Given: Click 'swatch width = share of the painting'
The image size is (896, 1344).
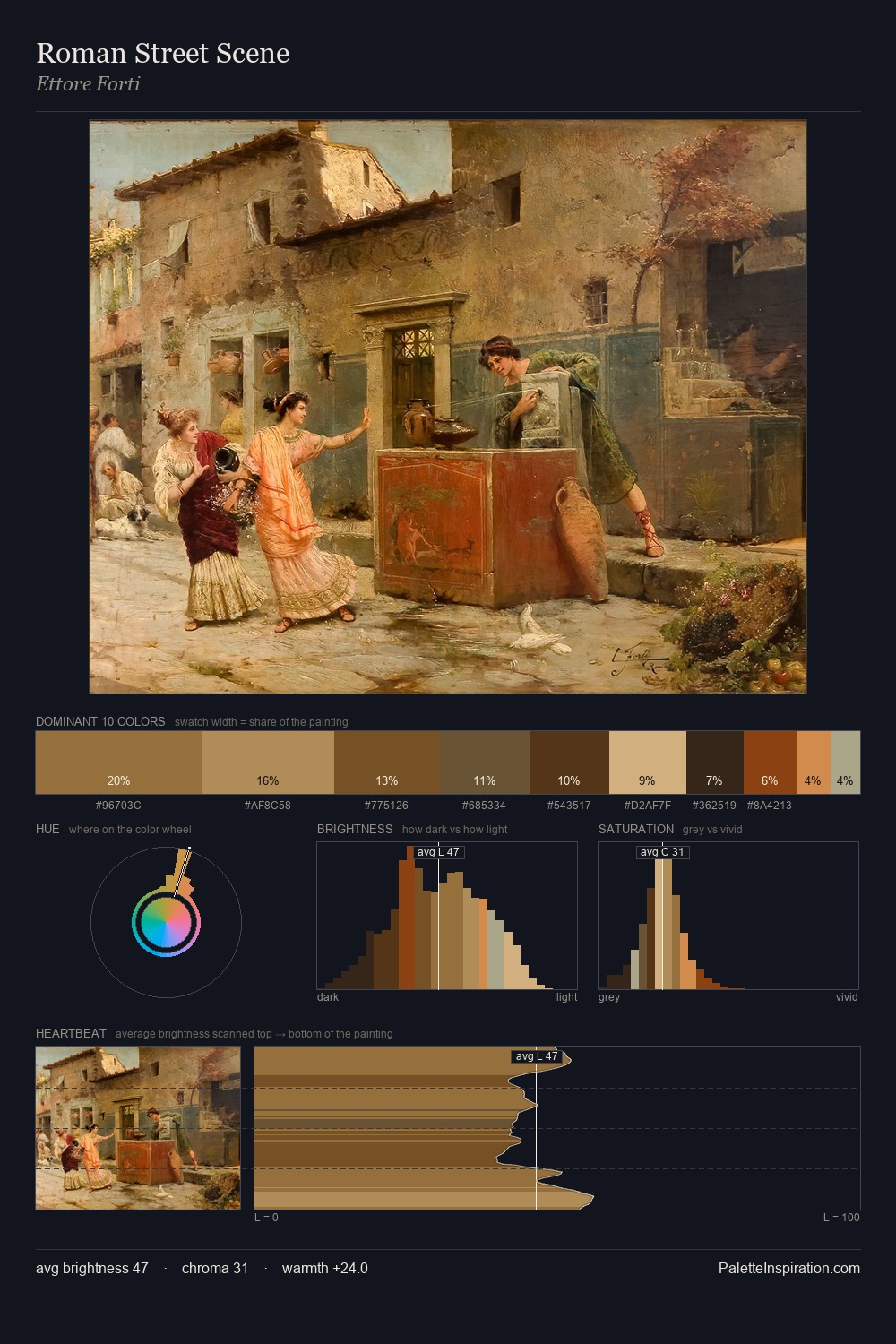Looking at the screenshot, I should [x=262, y=722].
